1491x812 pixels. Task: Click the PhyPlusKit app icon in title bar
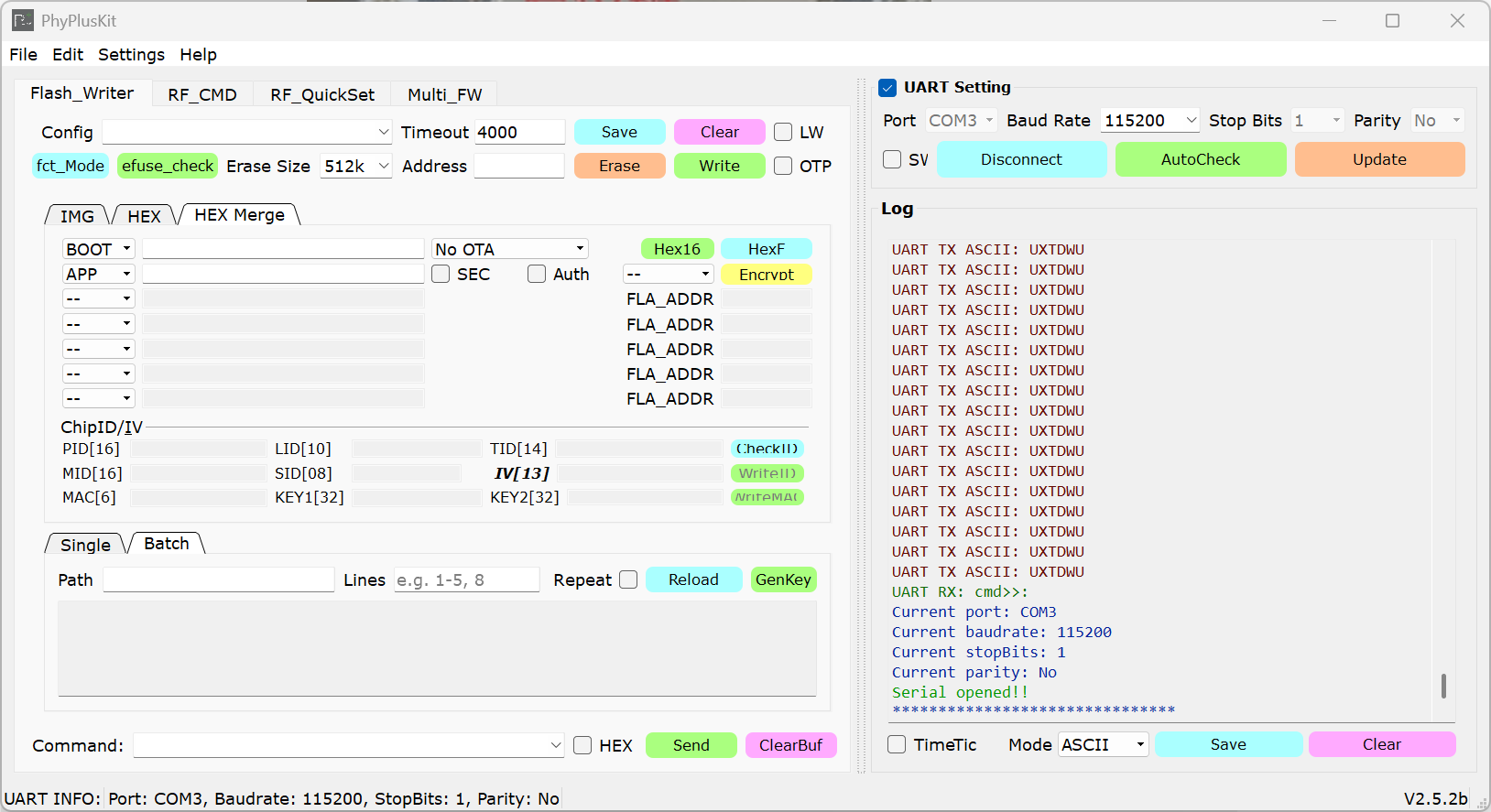point(23,20)
